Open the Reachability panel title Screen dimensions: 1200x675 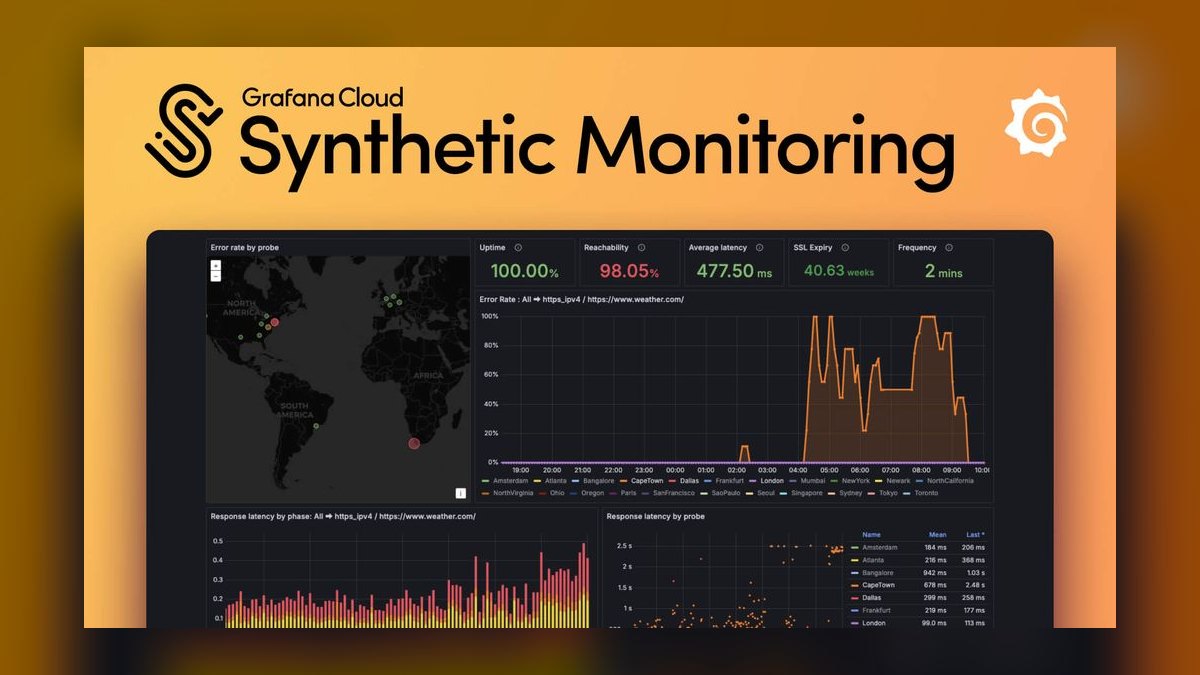(x=606, y=247)
